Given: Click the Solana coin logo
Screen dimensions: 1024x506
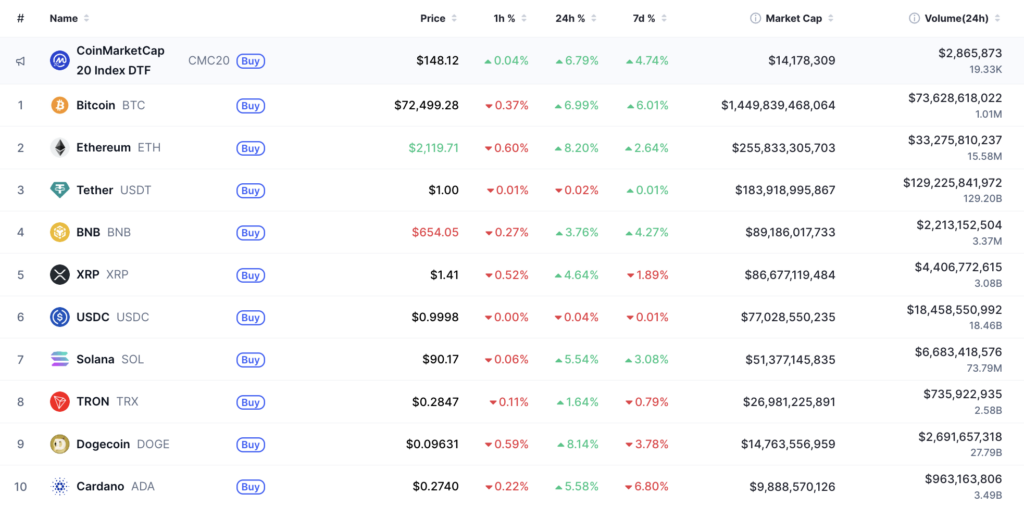Looking at the screenshot, I should (x=59, y=359).
